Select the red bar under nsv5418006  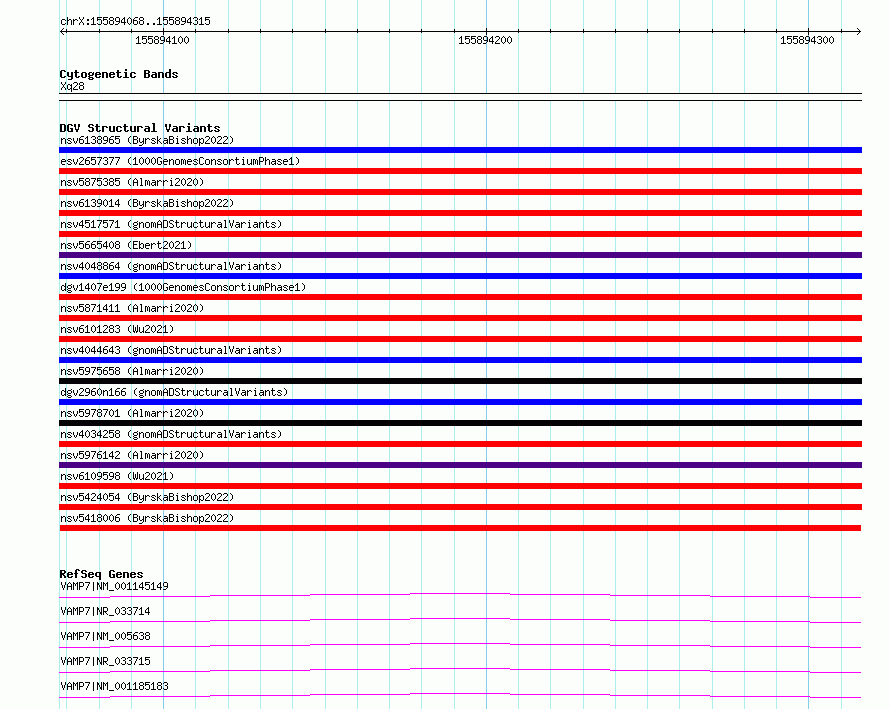460,528
